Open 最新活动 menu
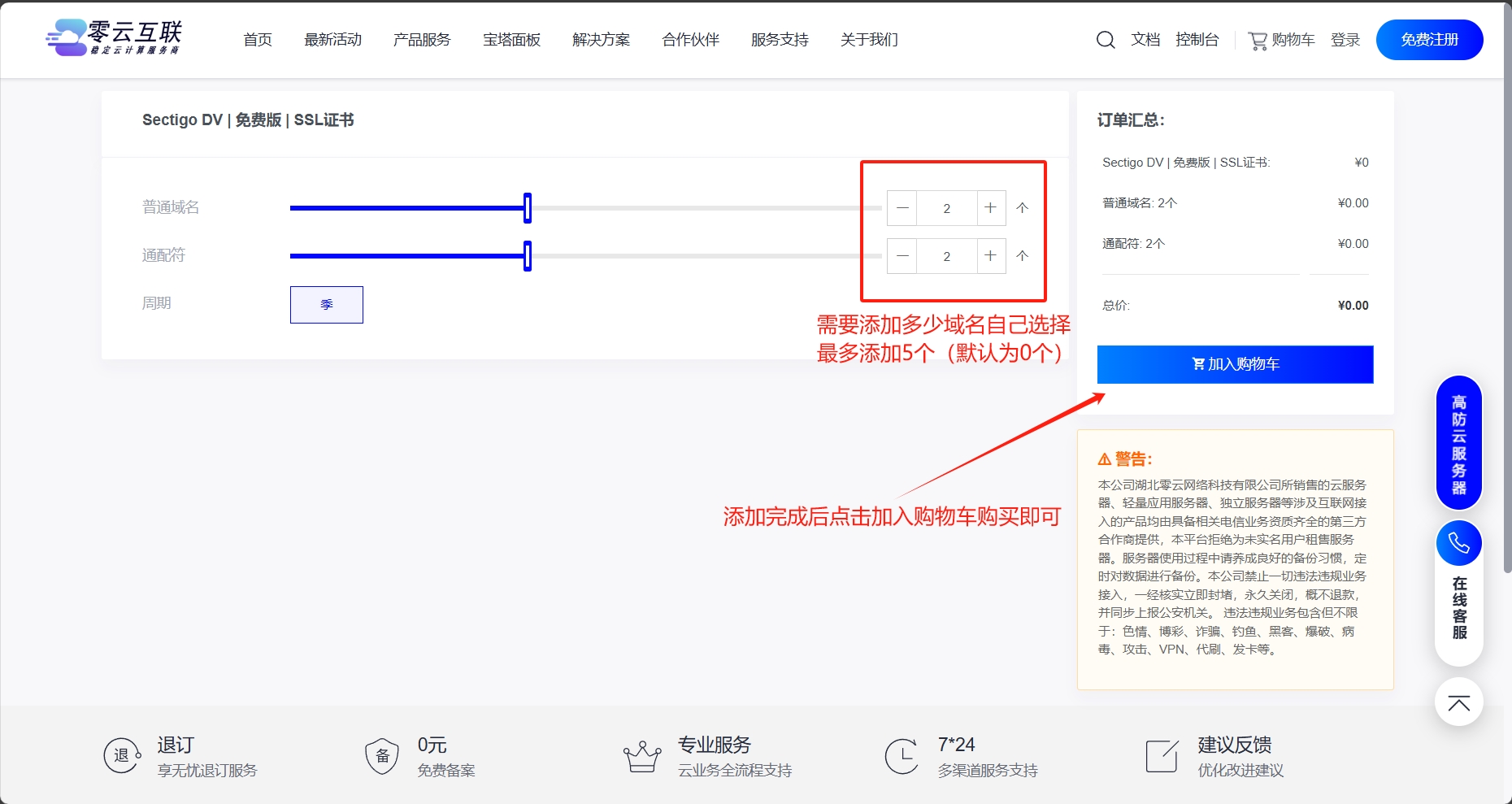The width and height of the screenshot is (1512, 804). [x=332, y=40]
